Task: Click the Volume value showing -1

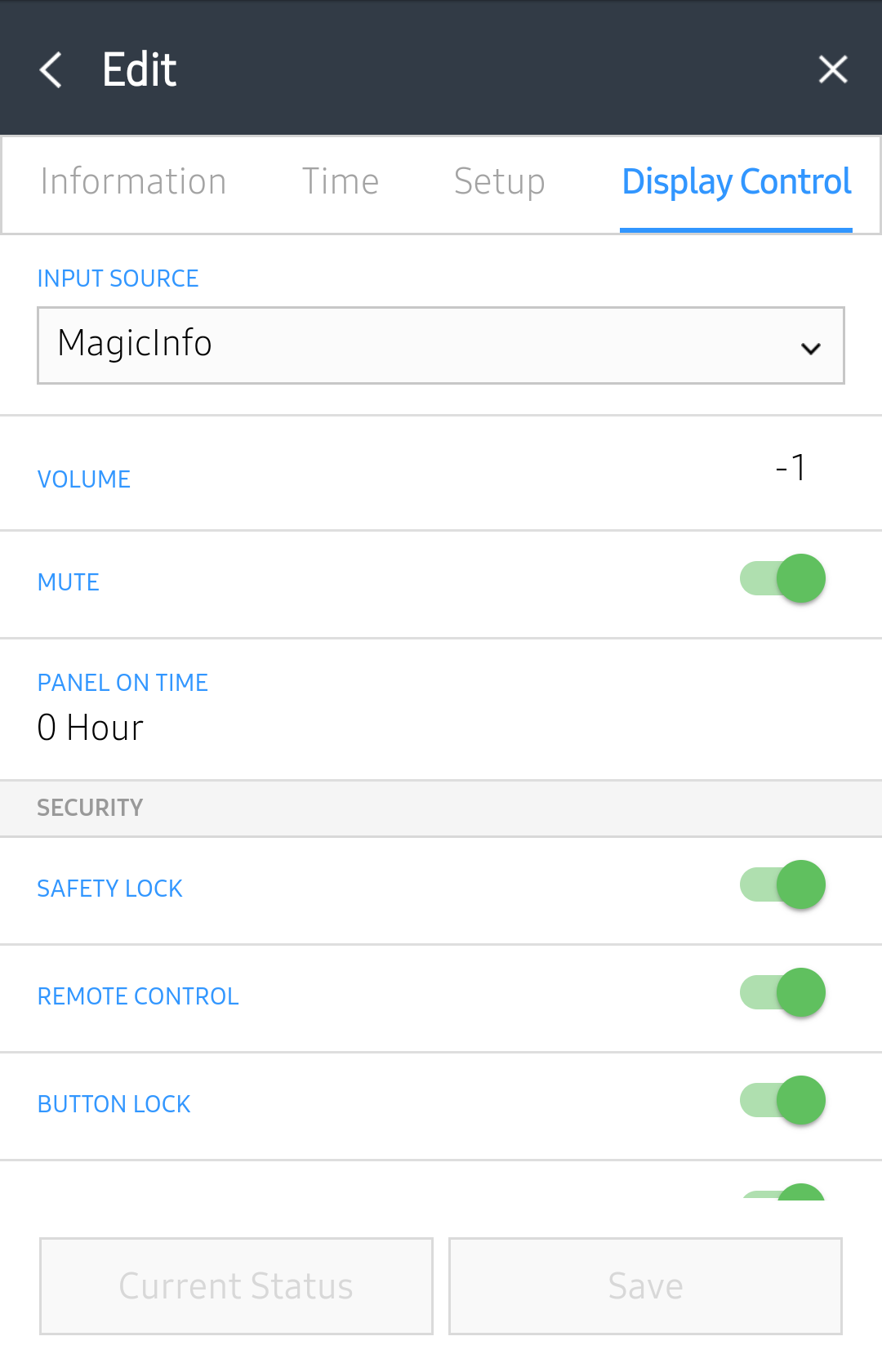Action: (x=791, y=467)
